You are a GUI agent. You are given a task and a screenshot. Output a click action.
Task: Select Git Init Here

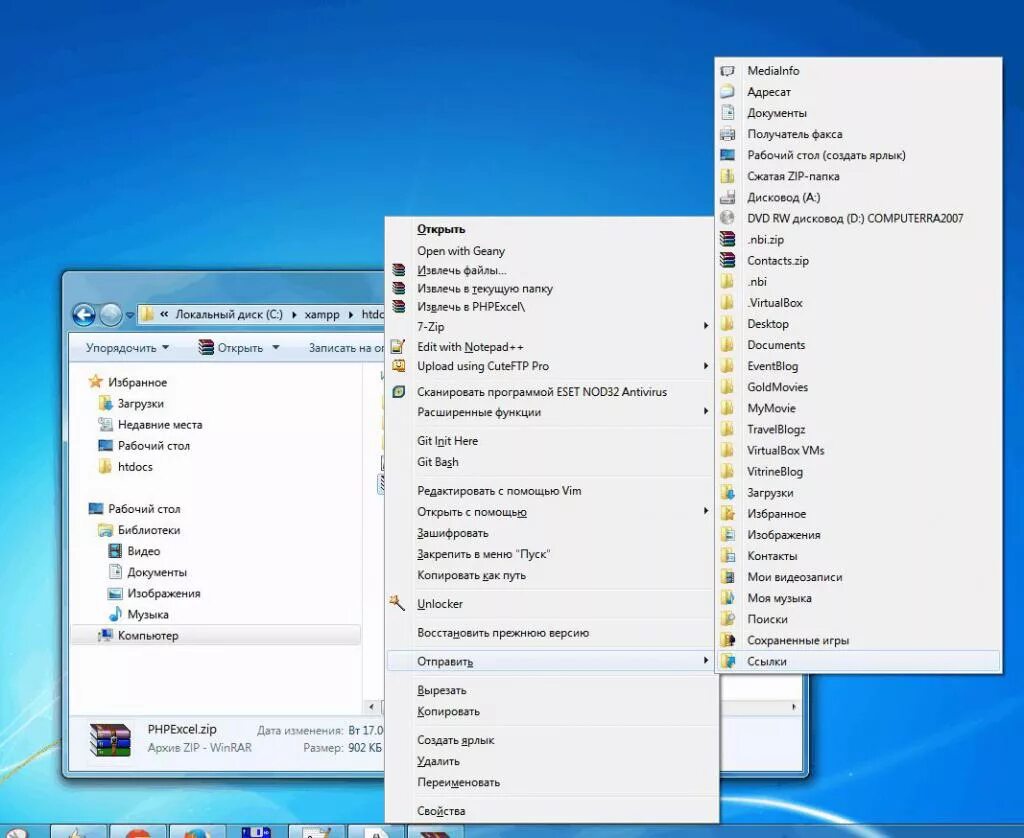[x=447, y=441]
